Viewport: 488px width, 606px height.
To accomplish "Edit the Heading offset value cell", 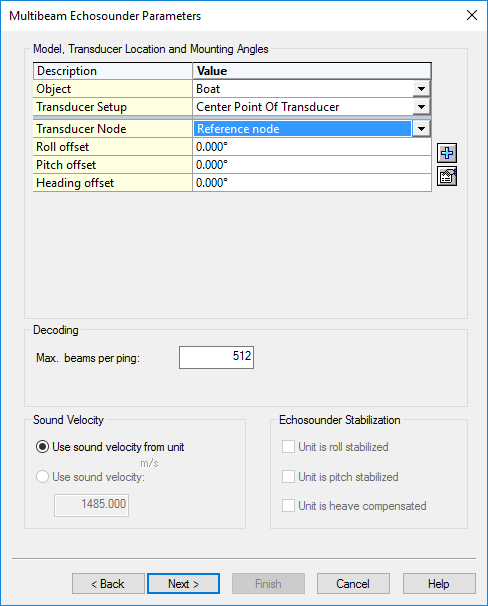I will pos(312,182).
